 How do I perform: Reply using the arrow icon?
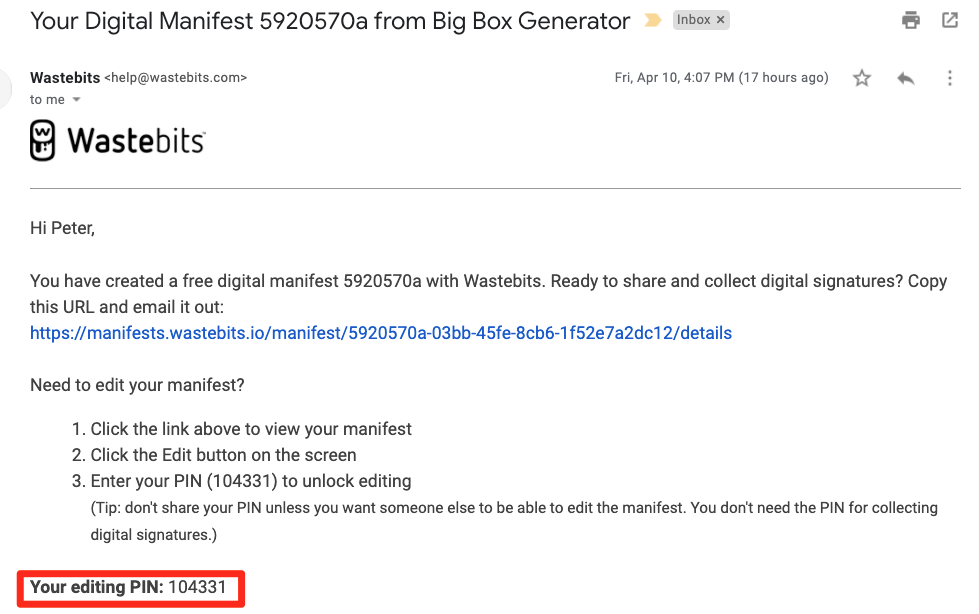point(905,78)
